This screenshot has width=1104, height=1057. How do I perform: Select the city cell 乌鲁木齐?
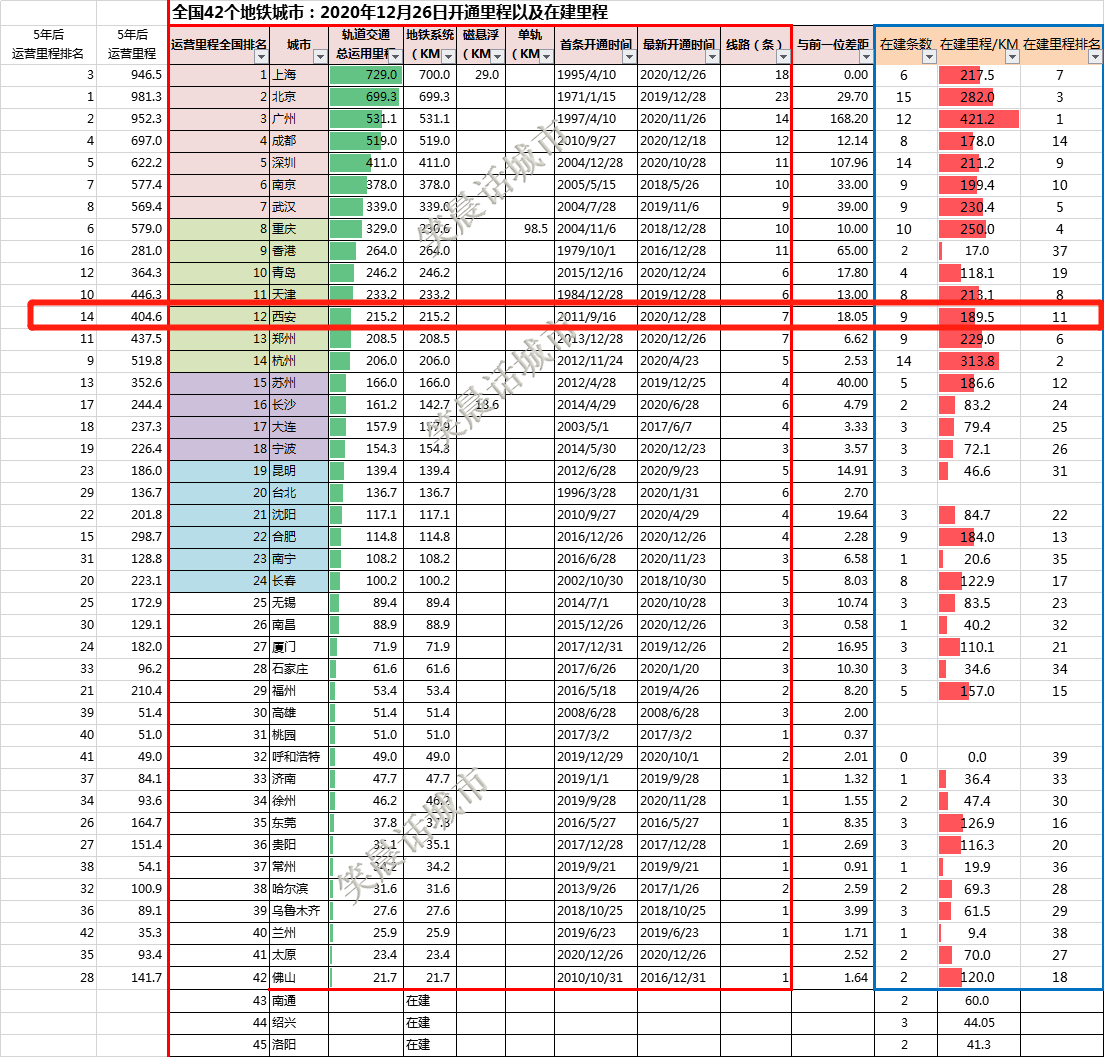point(299,911)
